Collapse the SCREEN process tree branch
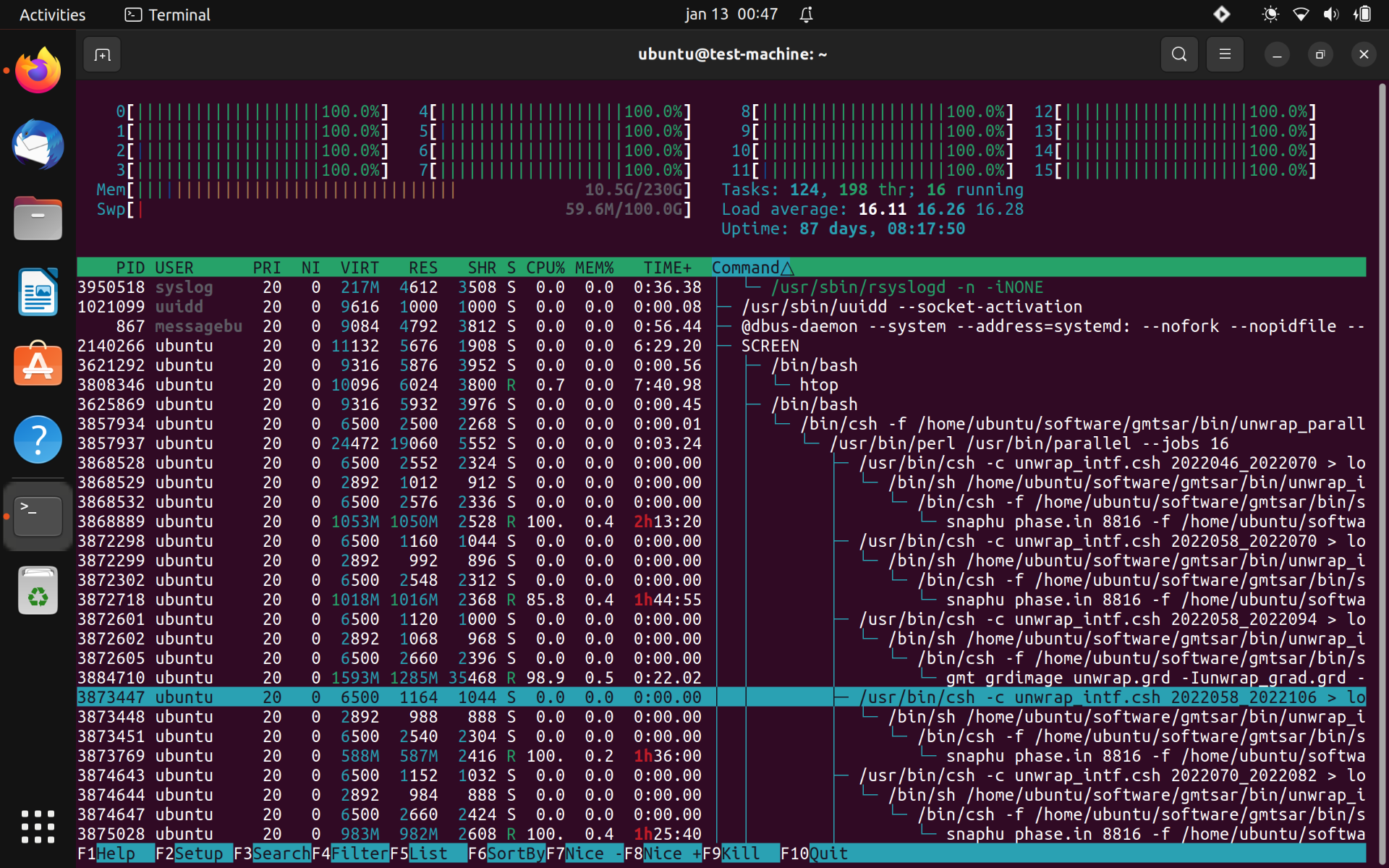The image size is (1389, 868). (x=770, y=346)
